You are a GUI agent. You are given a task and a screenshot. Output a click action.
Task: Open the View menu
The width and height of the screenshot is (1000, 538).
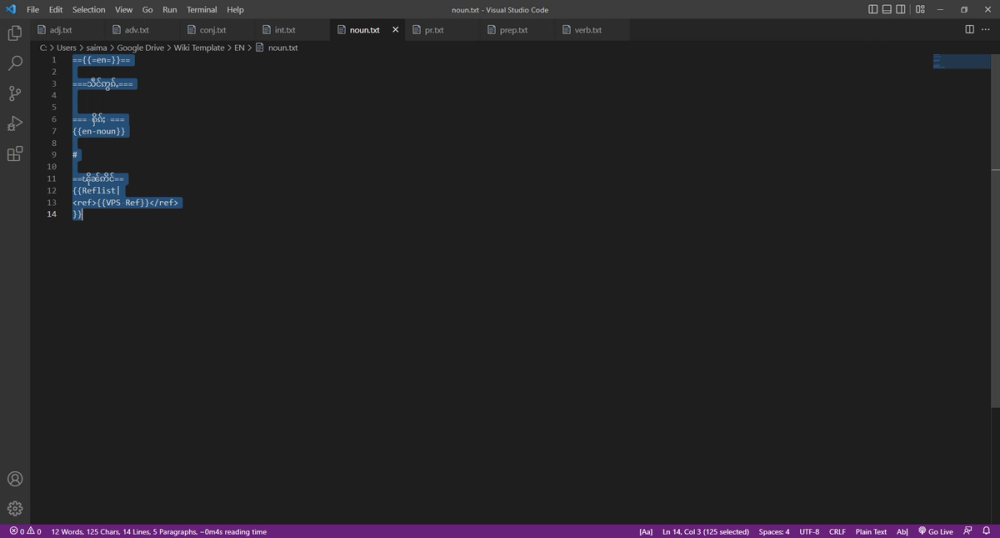[x=124, y=10]
